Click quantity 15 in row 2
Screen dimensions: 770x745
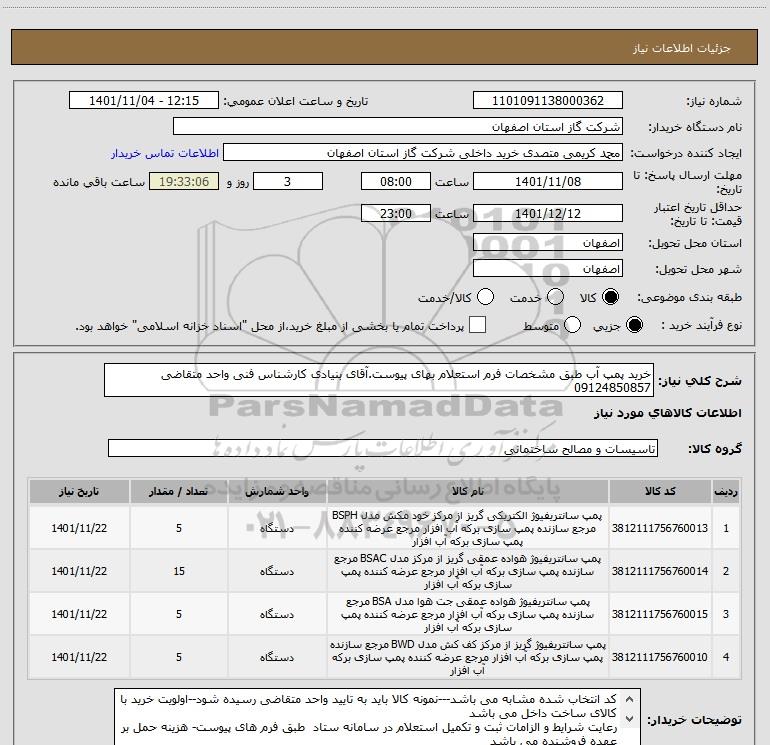coord(179,571)
